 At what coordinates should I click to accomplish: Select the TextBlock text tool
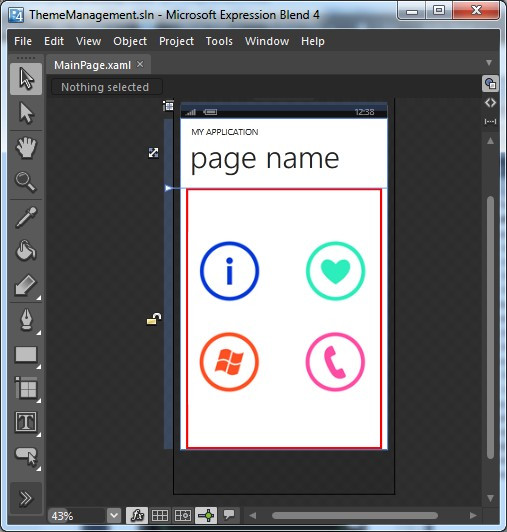[26, 423]
